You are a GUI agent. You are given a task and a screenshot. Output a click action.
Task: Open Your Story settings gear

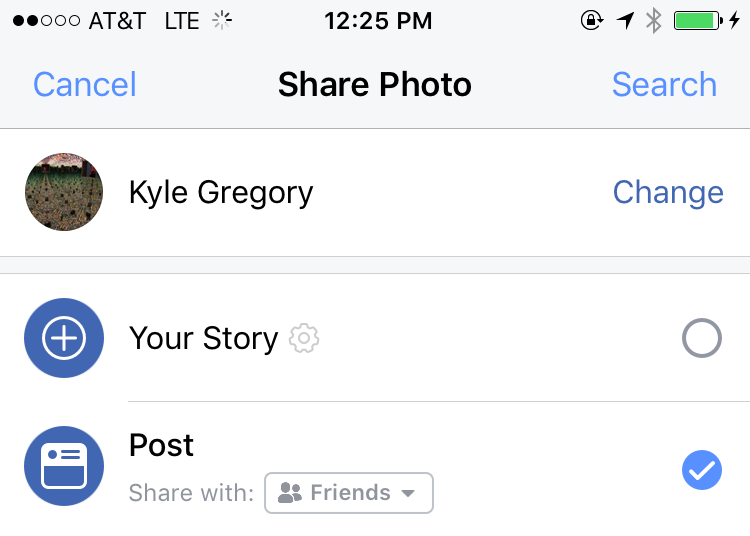[x=304, y=339]
